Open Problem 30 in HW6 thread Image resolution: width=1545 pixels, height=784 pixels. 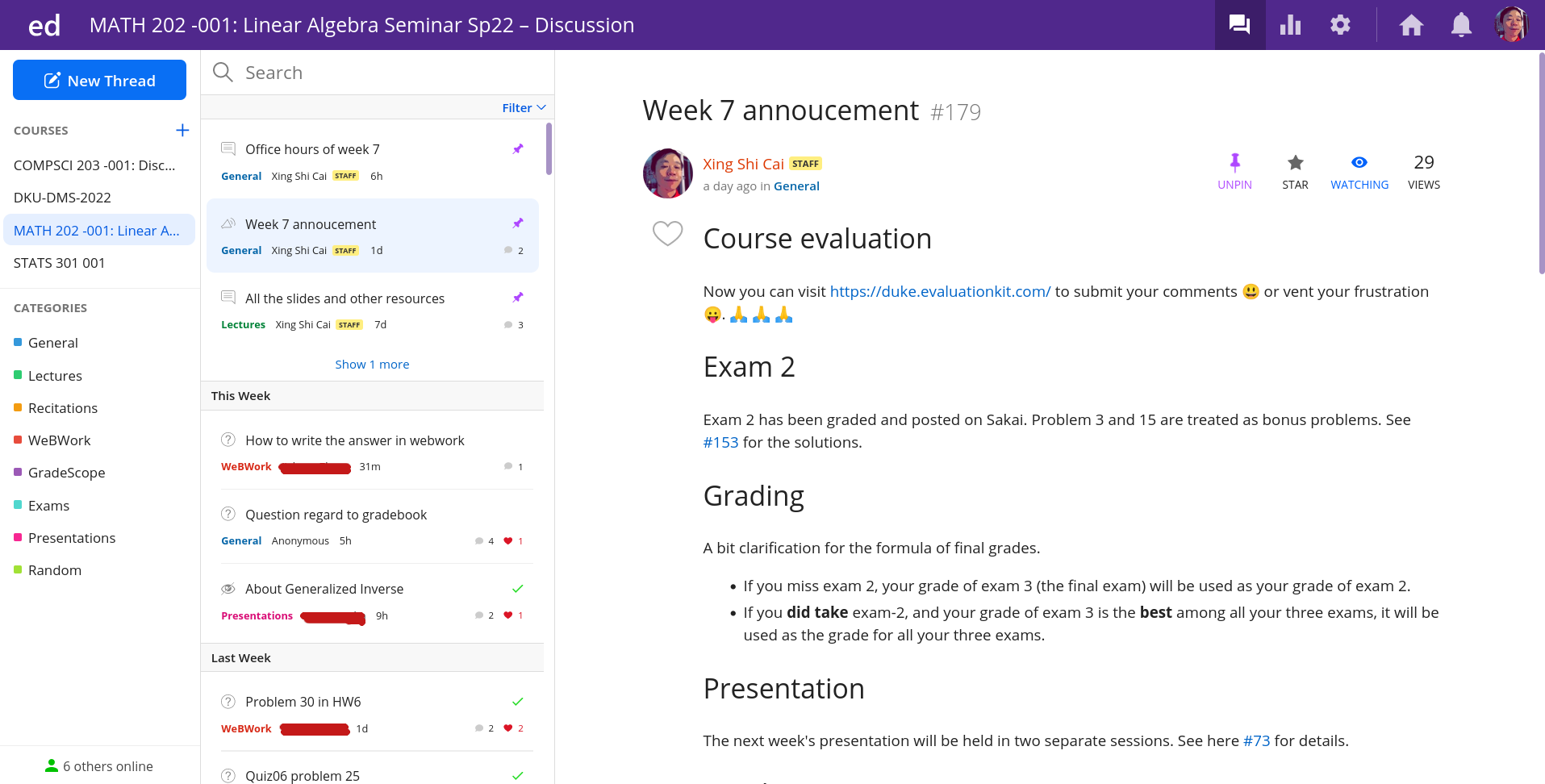pyautogui.click(x=372, y=714)
